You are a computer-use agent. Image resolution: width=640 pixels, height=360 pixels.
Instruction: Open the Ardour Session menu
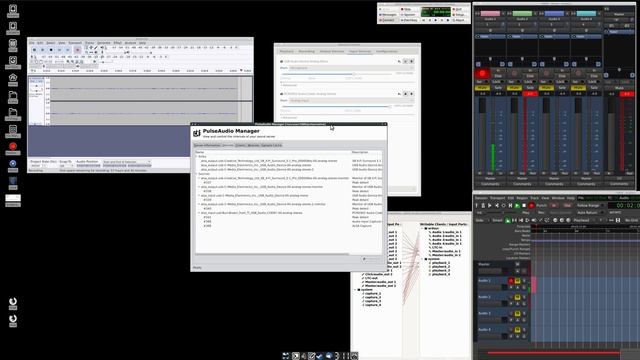coord(481,198)
